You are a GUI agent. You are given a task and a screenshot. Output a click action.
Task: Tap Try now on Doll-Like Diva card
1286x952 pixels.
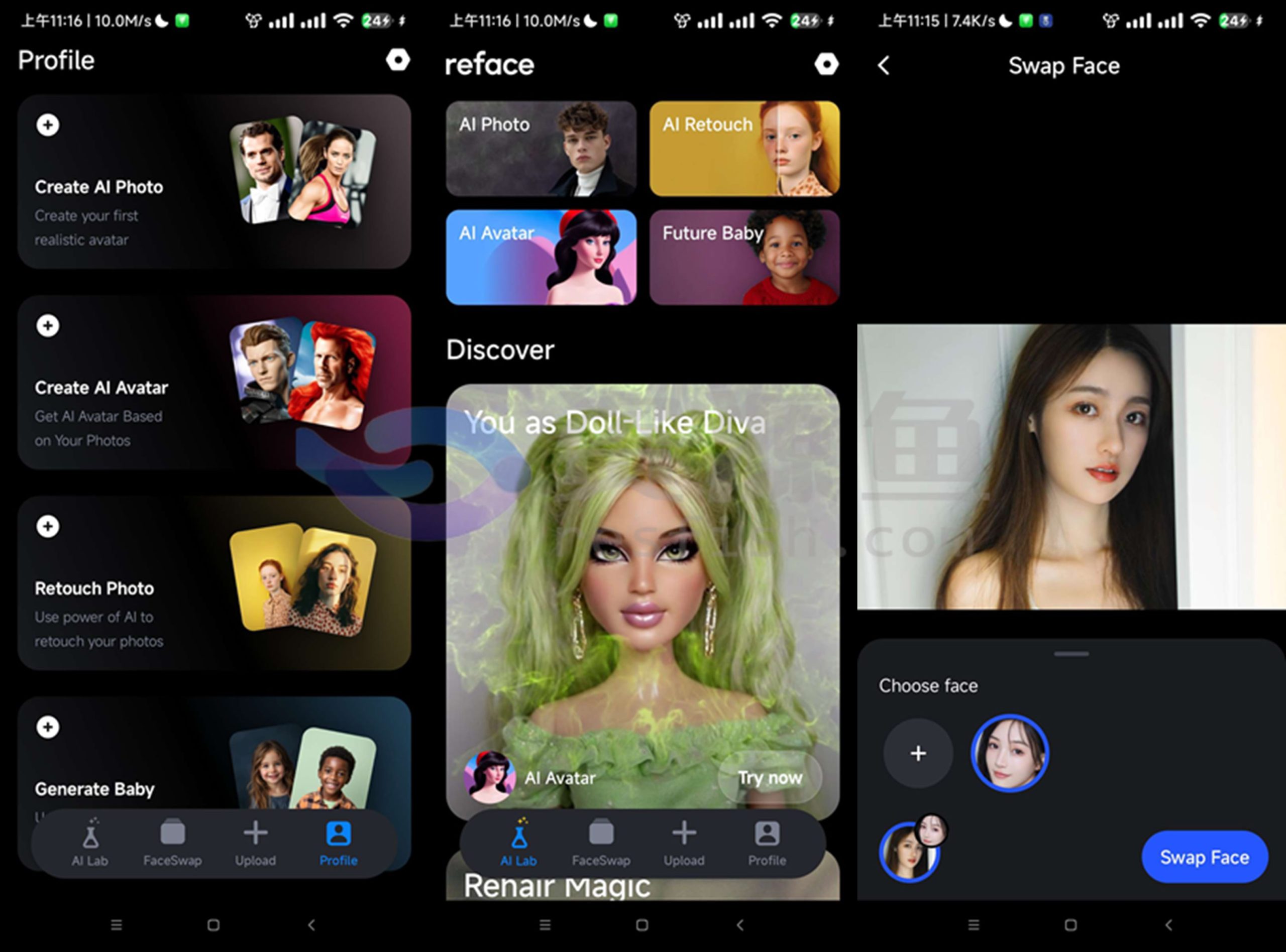(x=770, y=778)
